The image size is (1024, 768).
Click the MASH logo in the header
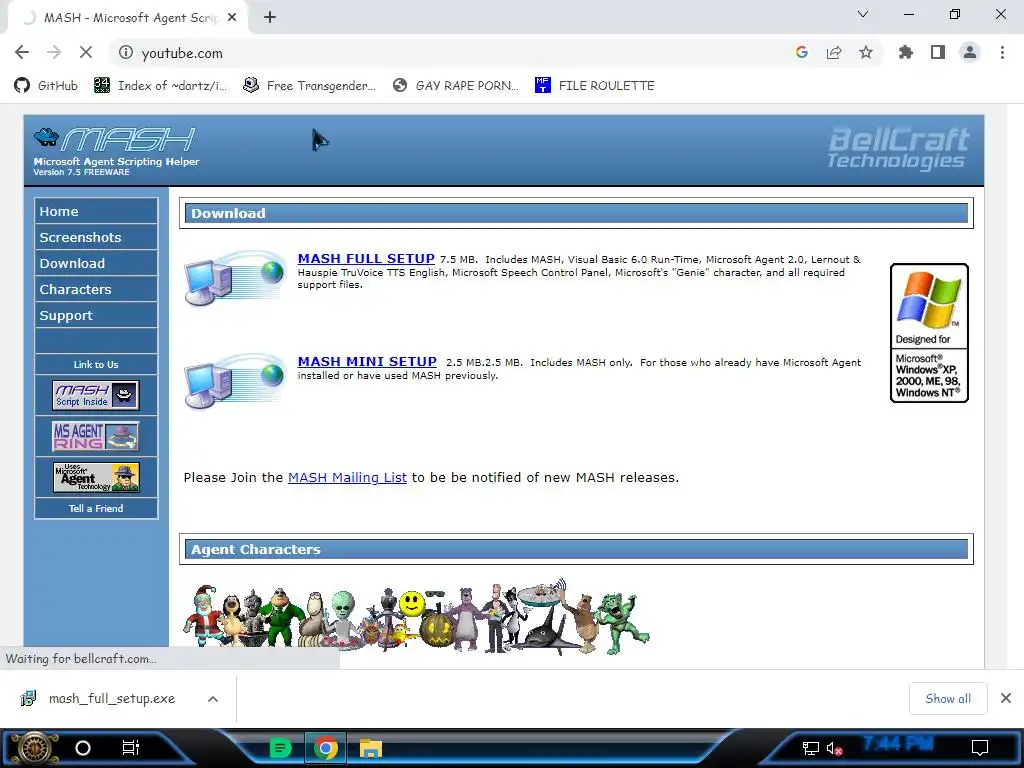[x=115, y=139]
